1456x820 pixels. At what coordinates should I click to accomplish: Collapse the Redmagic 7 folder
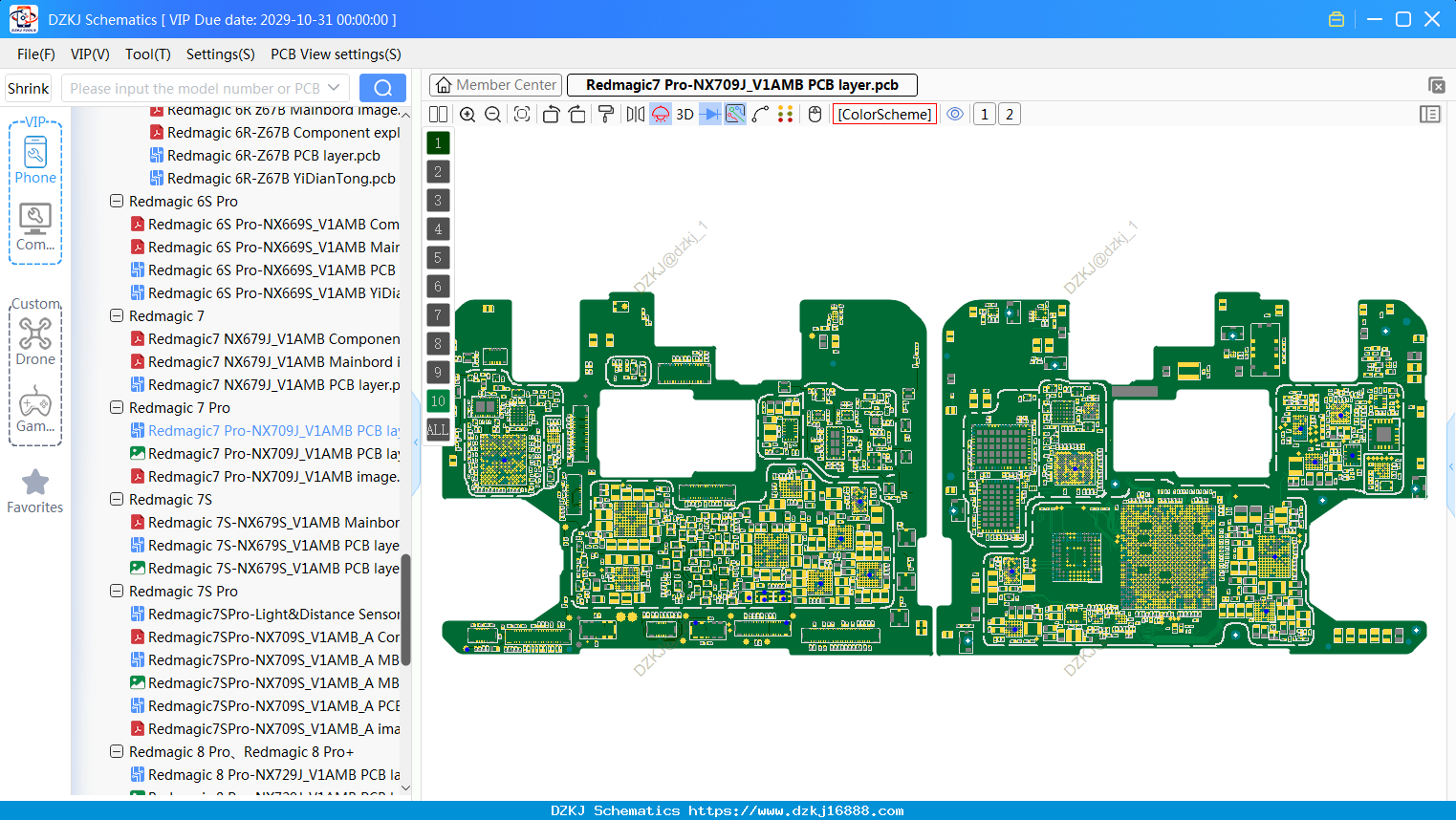117,316
